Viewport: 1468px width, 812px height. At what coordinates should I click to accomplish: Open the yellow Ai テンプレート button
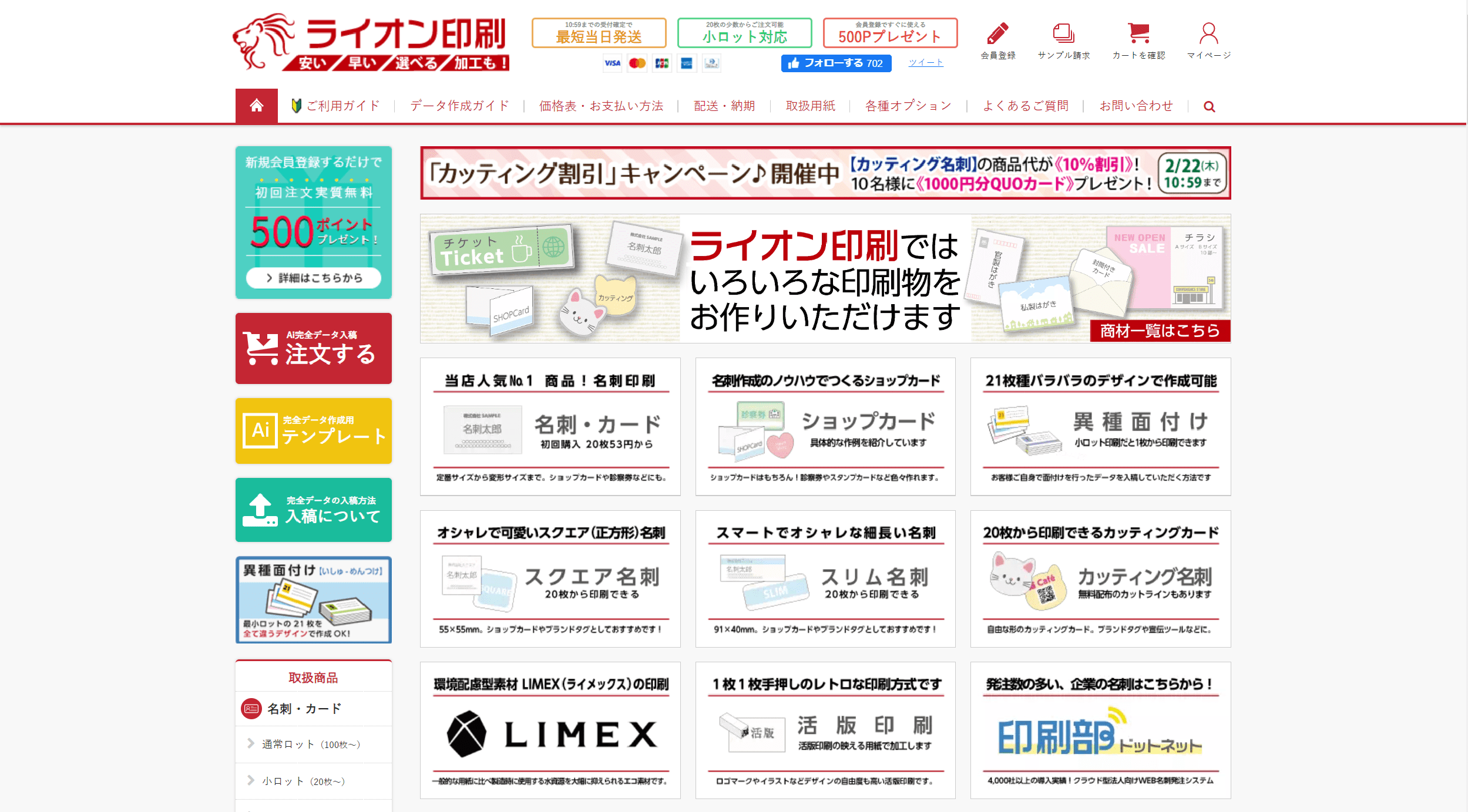[314, 431]
